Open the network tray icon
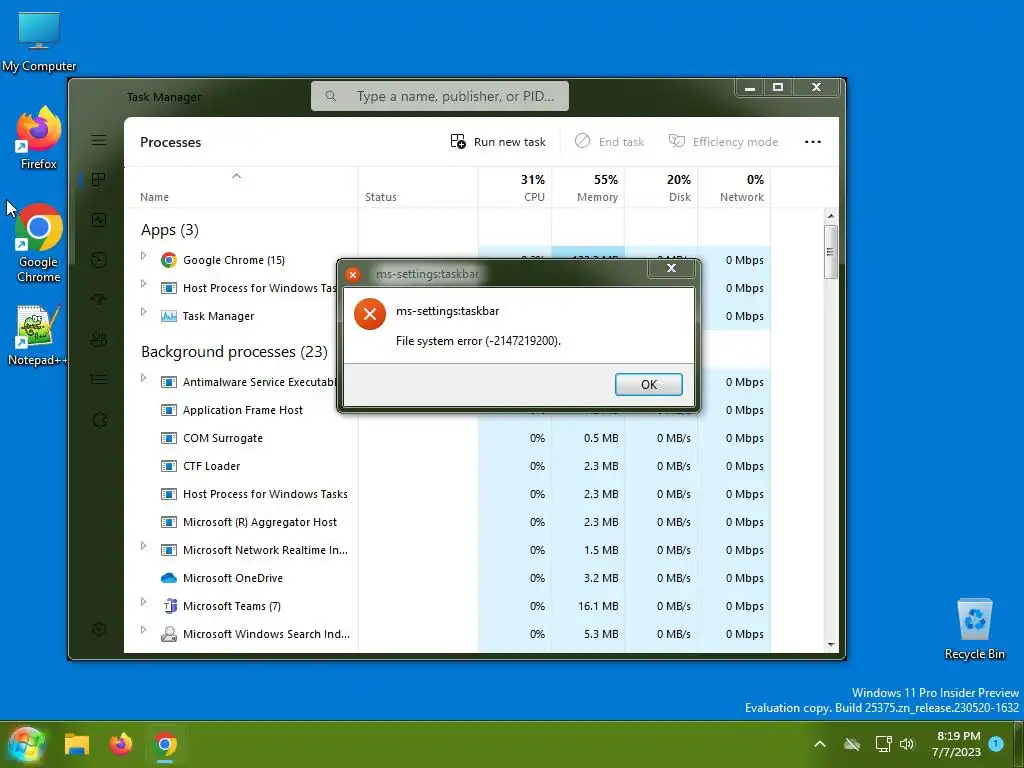The image size is (1024, 768). coord(884,744)
